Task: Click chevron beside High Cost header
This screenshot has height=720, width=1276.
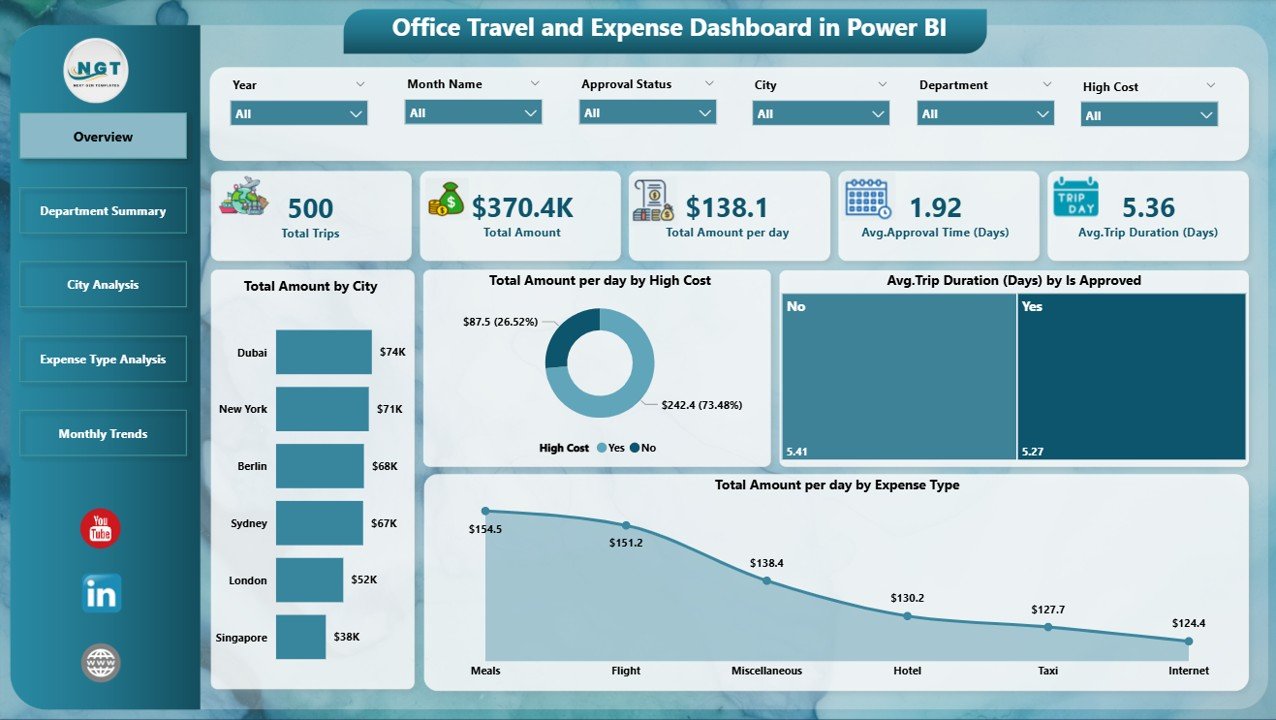Action: point(1211,86)
